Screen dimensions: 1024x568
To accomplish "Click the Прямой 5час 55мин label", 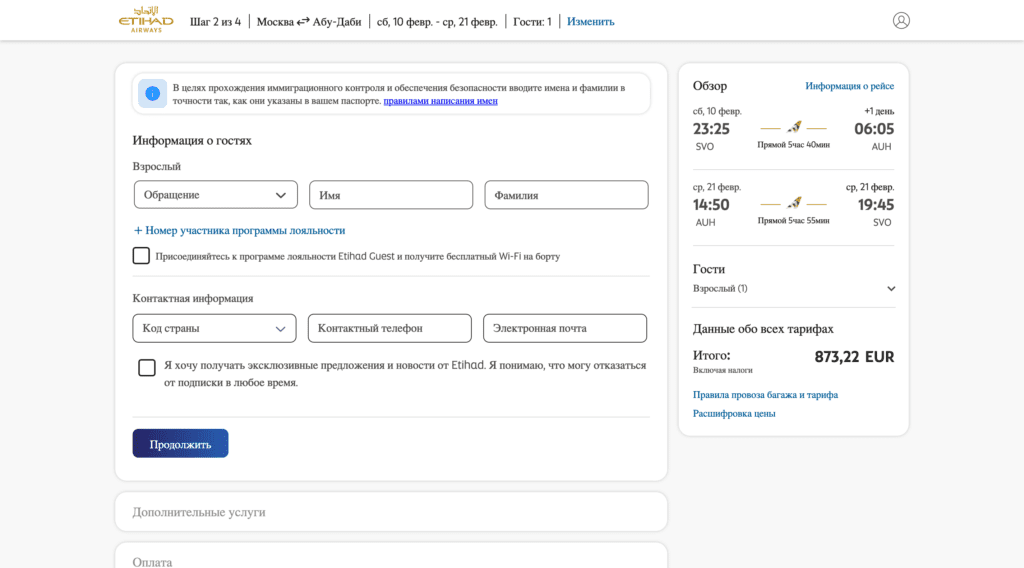I will [x=793, y=221].
